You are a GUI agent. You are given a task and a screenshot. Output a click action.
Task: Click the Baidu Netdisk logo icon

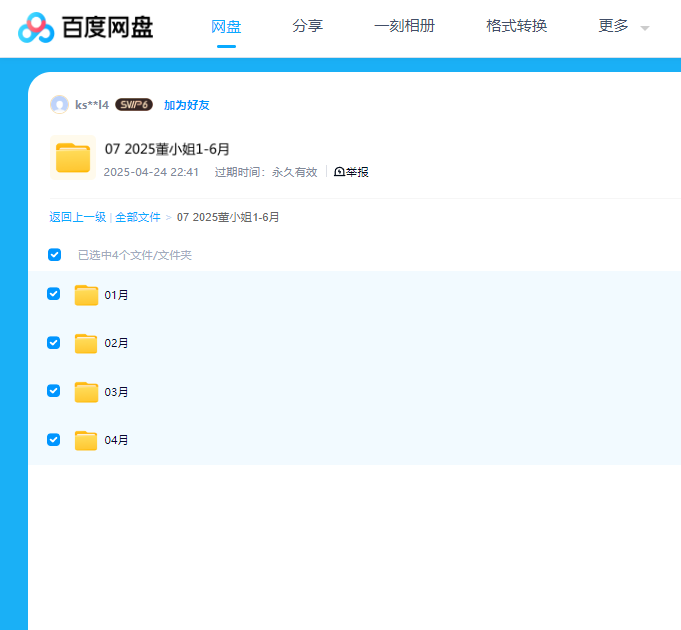click(x=36, y=27)
